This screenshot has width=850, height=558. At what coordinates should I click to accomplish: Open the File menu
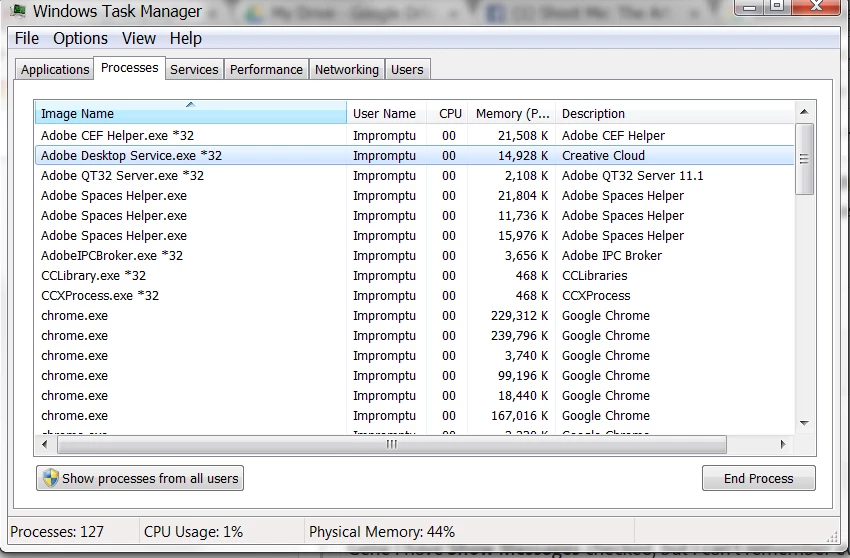coord(27,39)
